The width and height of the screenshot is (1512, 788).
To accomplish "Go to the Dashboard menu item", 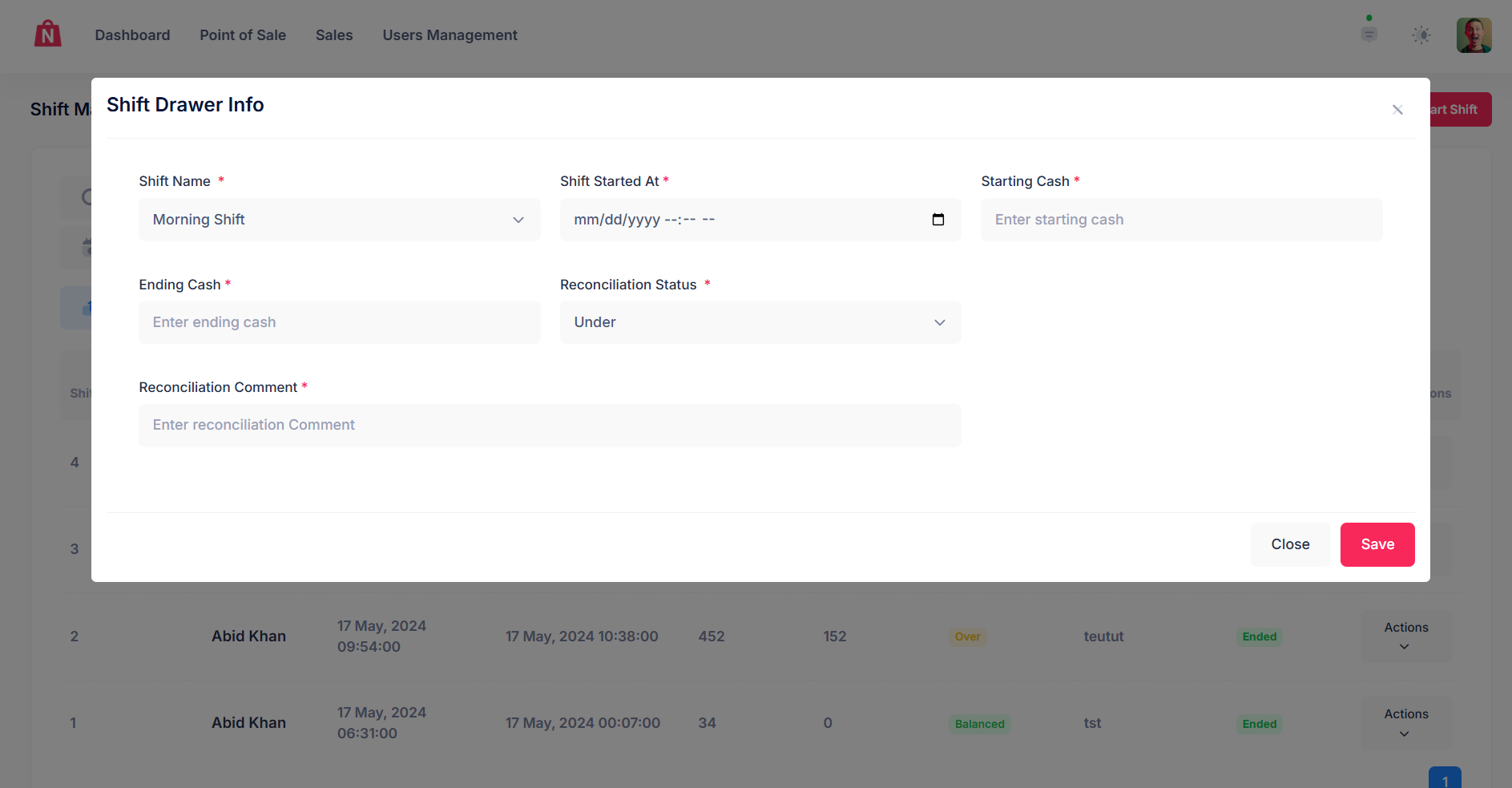I will click(132, 34).
